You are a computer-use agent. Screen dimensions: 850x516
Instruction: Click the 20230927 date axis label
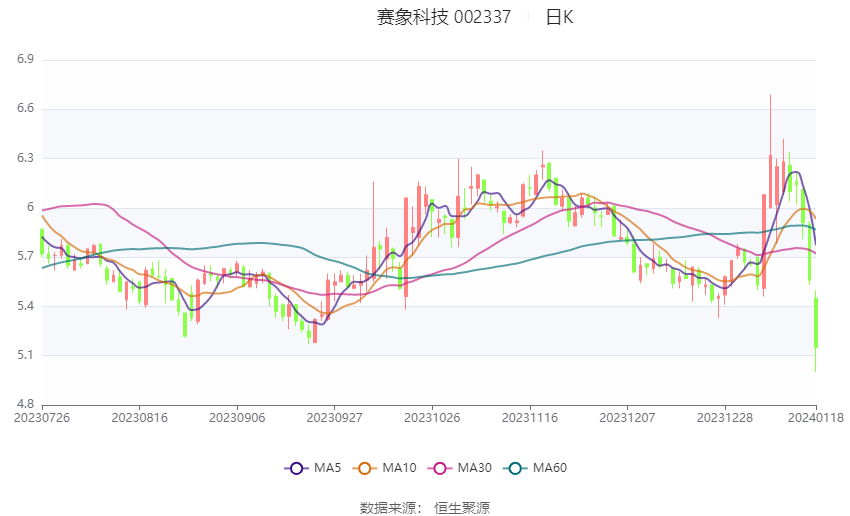pyautogui.click(x=334, y=417)
